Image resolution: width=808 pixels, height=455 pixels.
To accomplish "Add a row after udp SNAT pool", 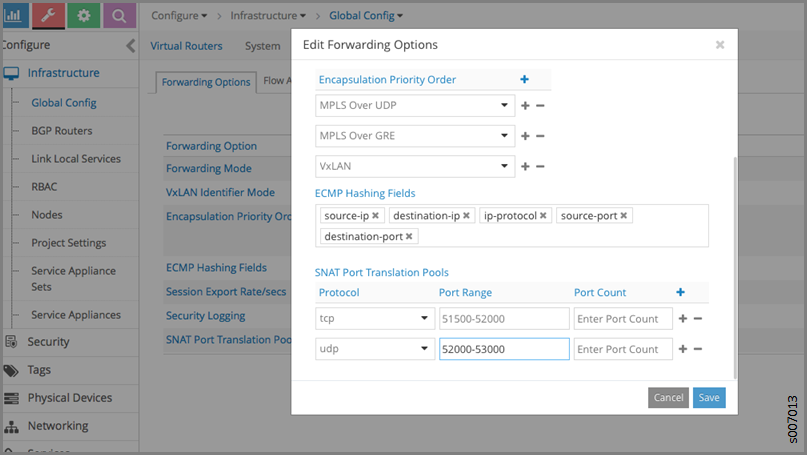I will point(682,349).
